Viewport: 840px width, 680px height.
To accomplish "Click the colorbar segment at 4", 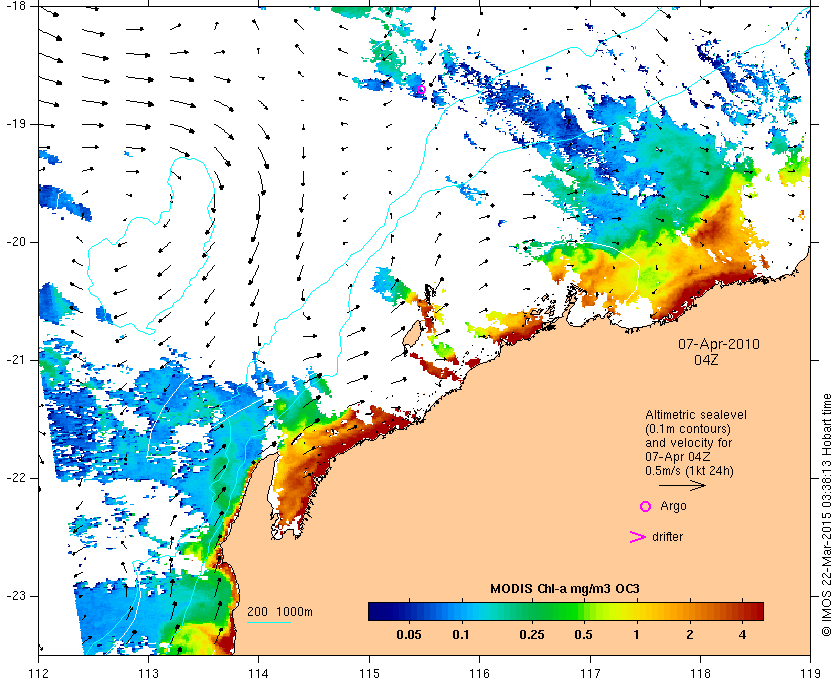I will pos(742,611).
